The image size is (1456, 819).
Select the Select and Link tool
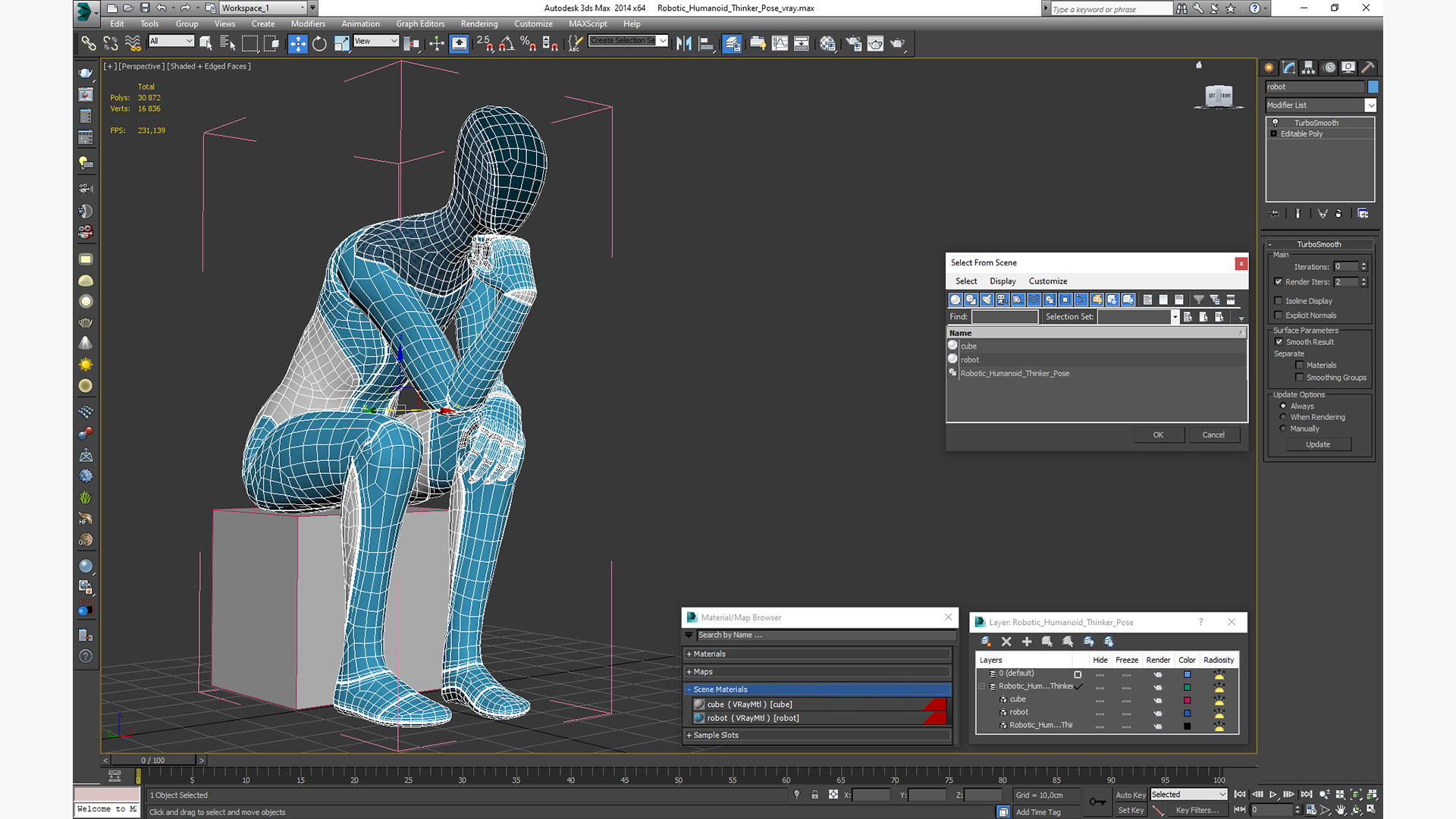[89, 43]
